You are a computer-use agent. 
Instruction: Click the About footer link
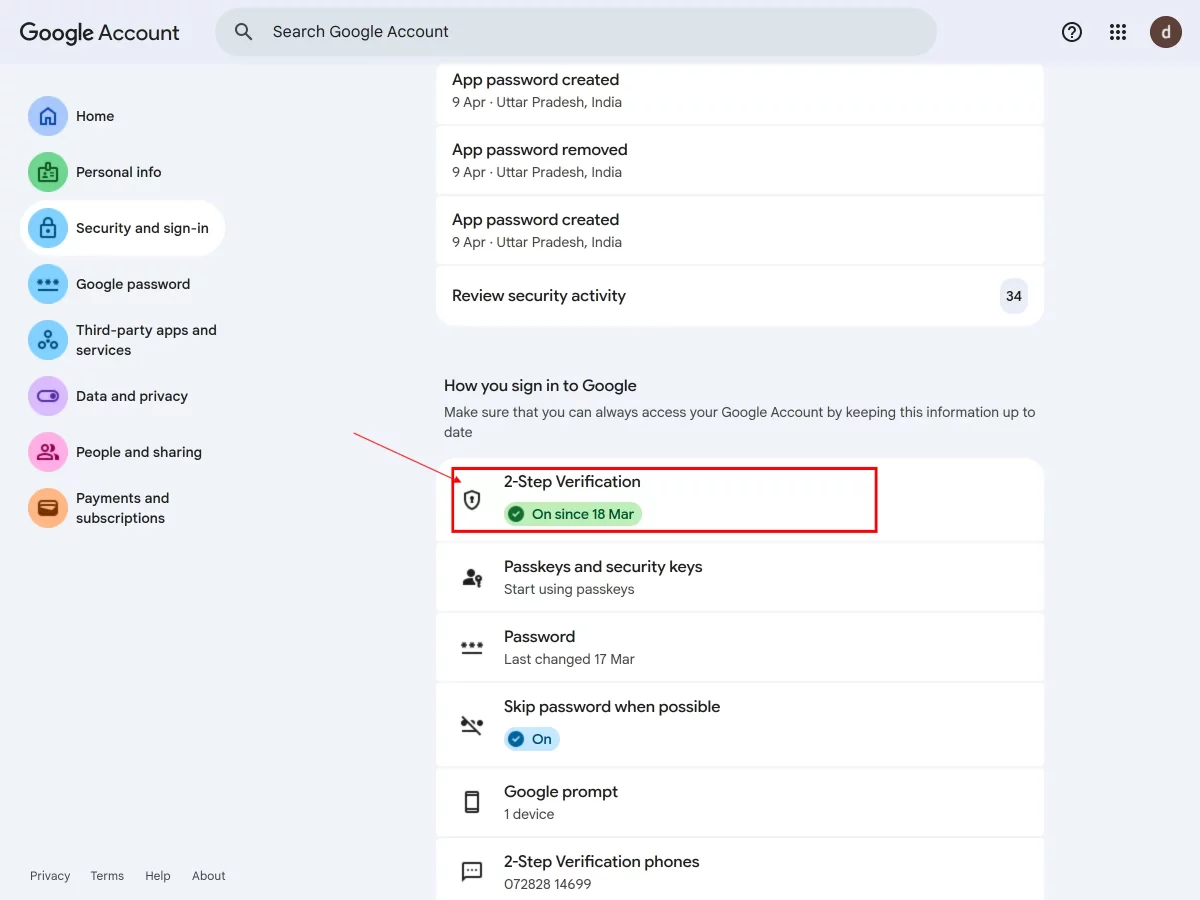tap(209, 876)
